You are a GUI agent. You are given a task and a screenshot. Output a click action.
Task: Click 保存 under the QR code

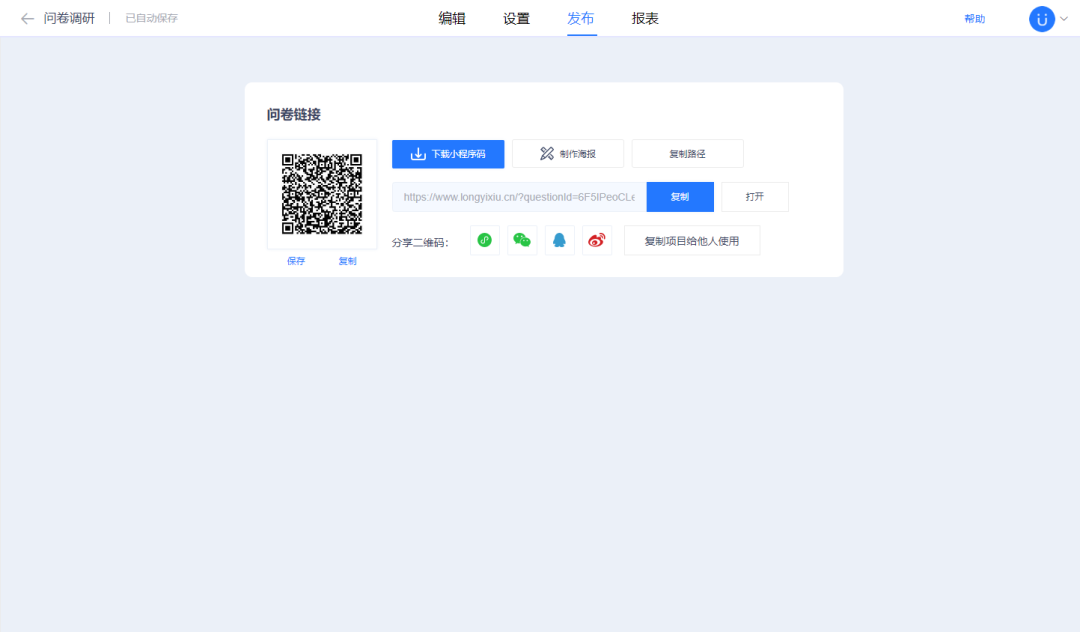296,261
